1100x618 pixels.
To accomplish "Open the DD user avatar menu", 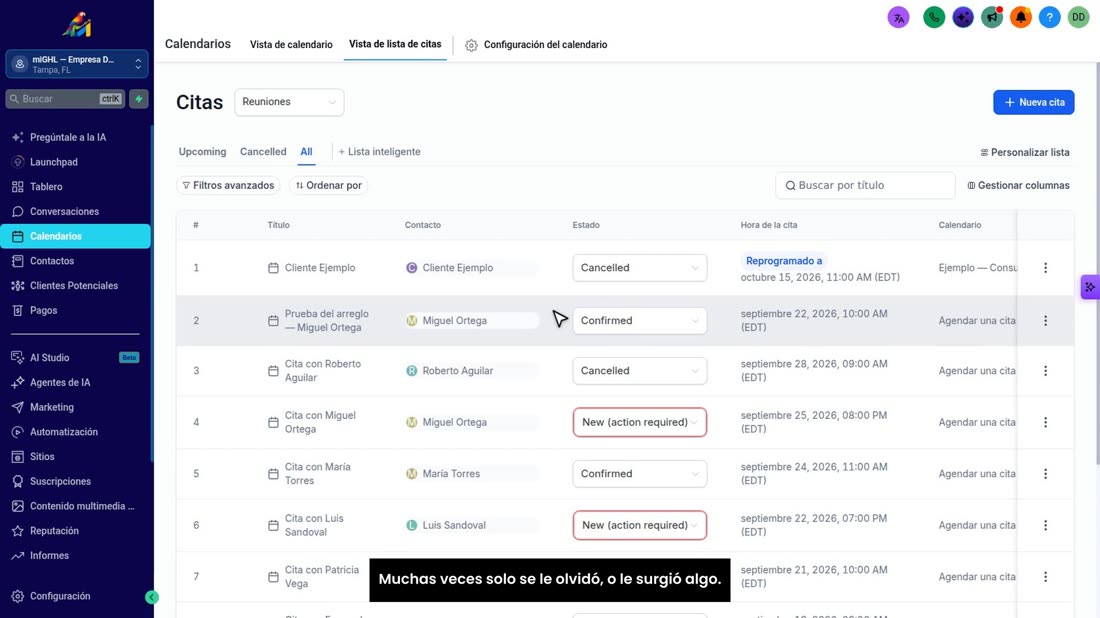I will pyautogui.click(x=1078, y=18).
